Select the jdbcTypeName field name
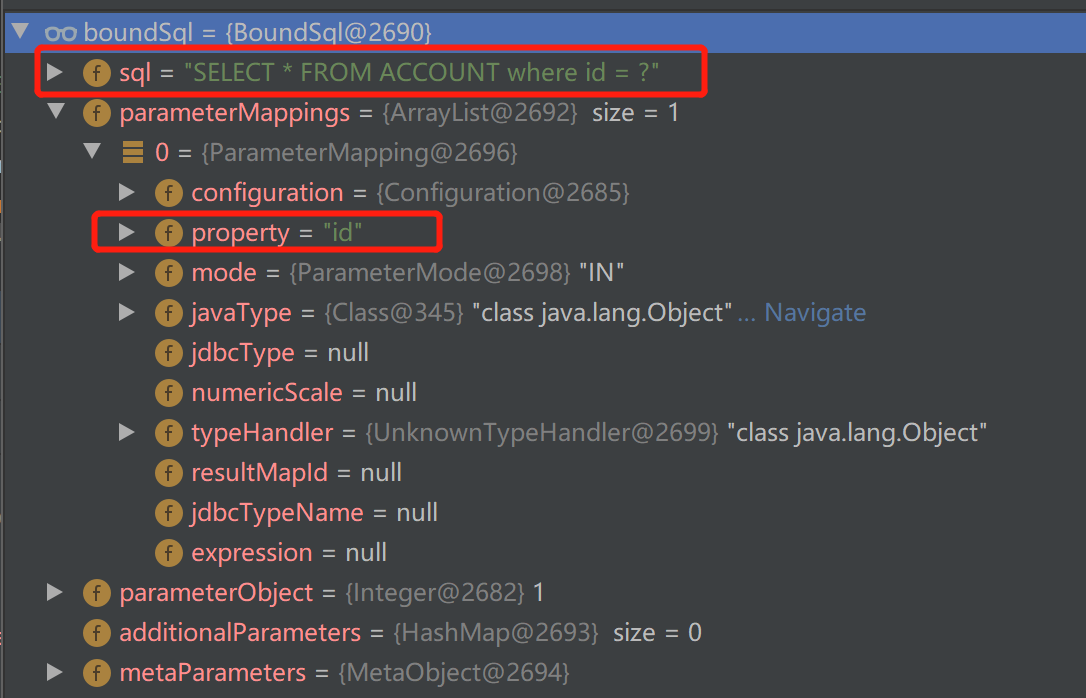The height and width of the screenshot is (698, 1086). point(278,513)
